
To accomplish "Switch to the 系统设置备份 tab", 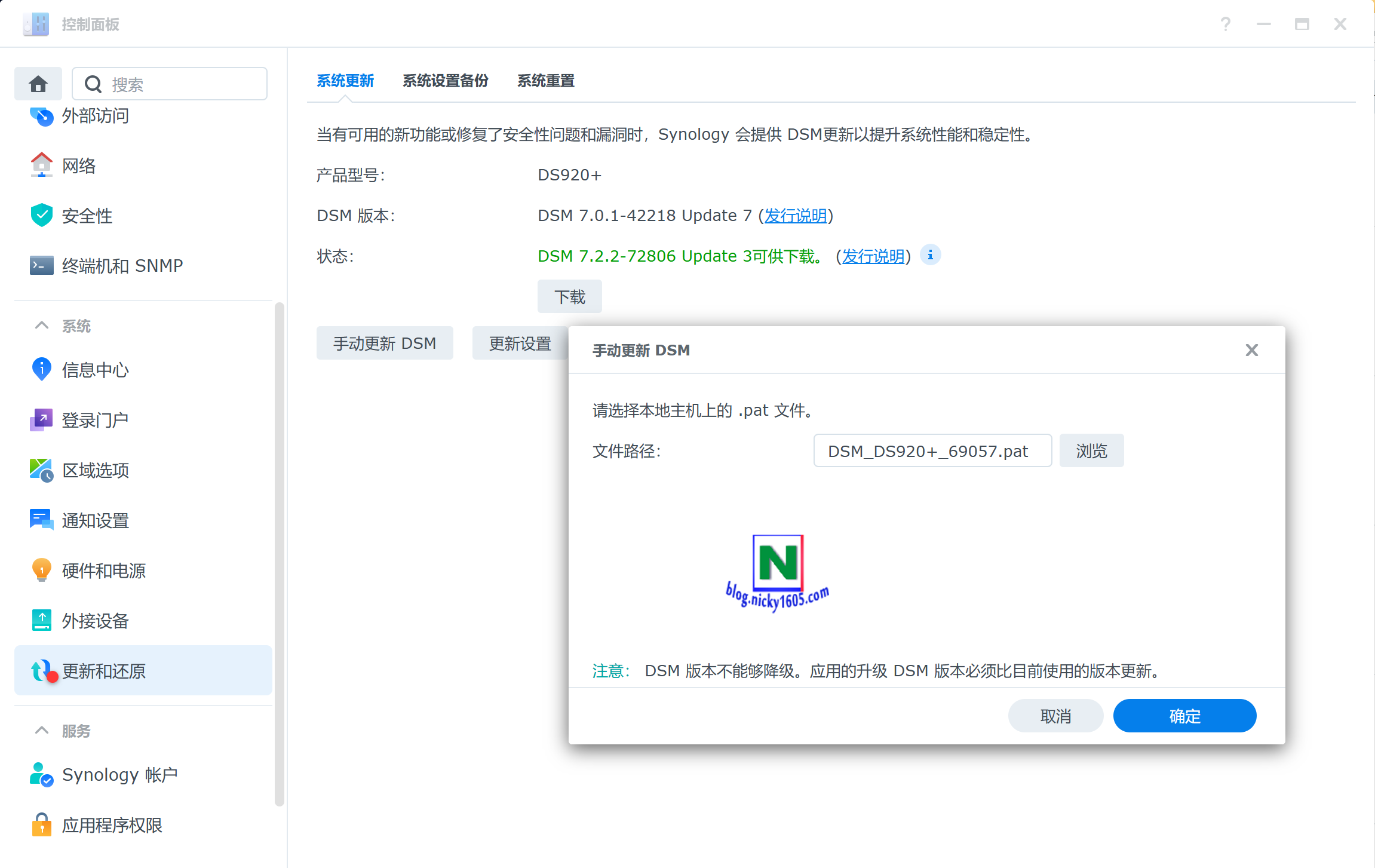I will click(x=445, y=81).
